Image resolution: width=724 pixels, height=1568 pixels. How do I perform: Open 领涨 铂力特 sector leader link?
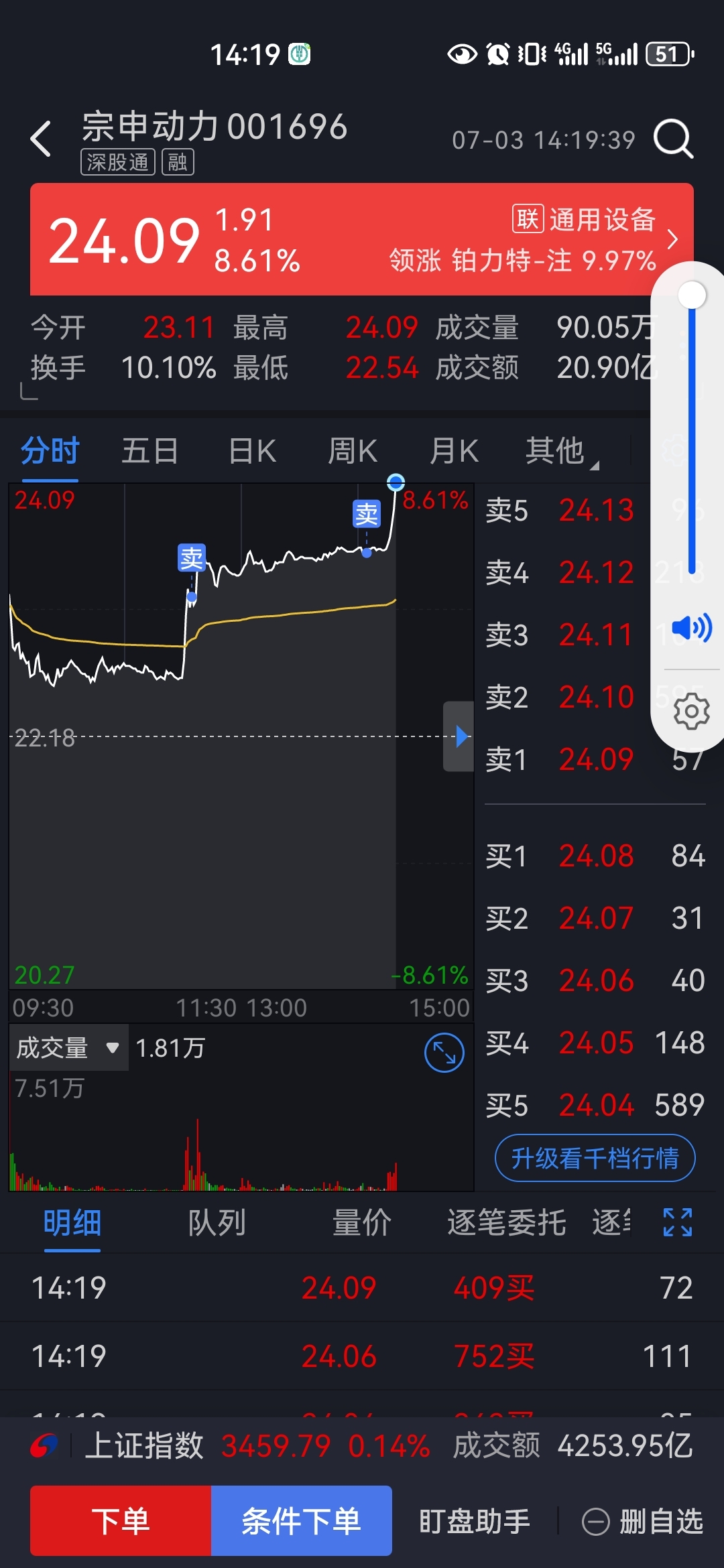tap(522, 260)
